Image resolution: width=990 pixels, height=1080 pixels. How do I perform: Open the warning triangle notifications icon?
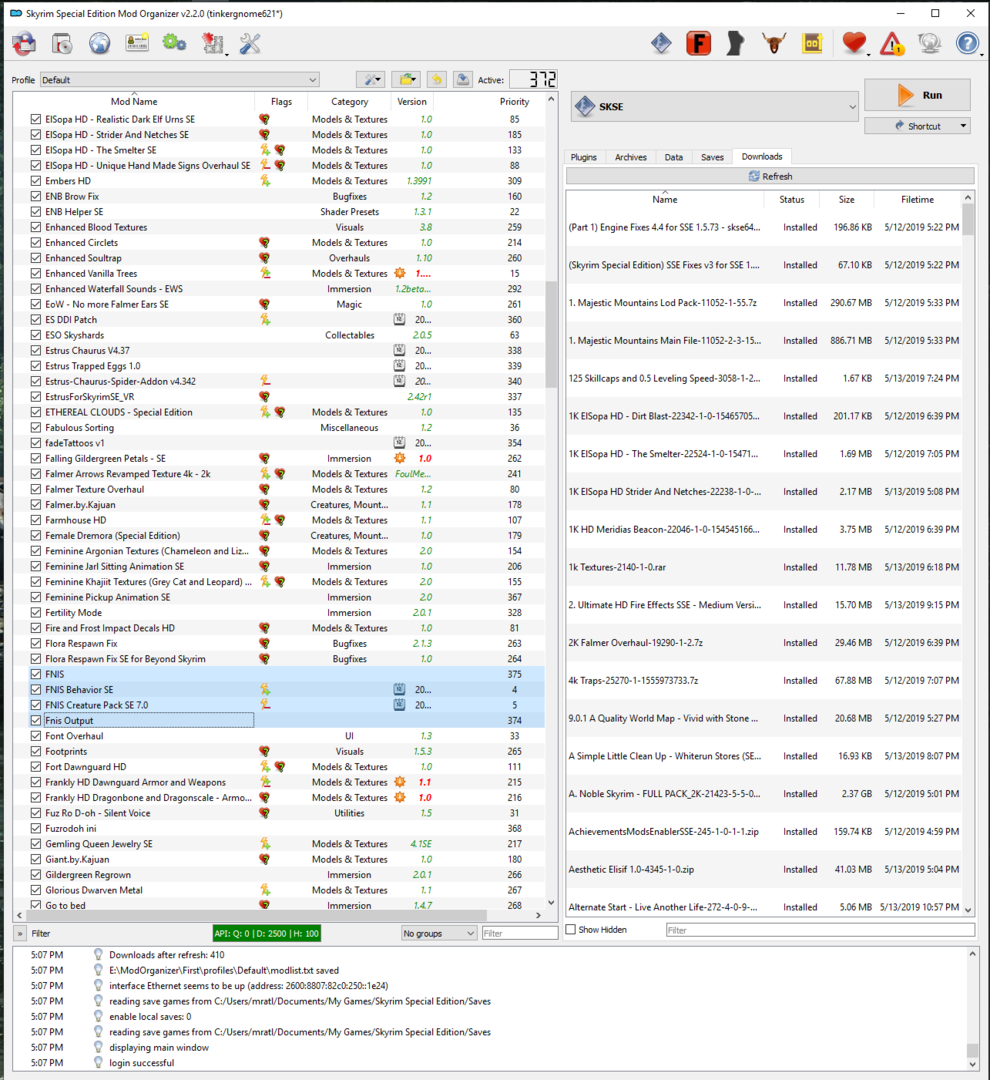click(892, 43)
